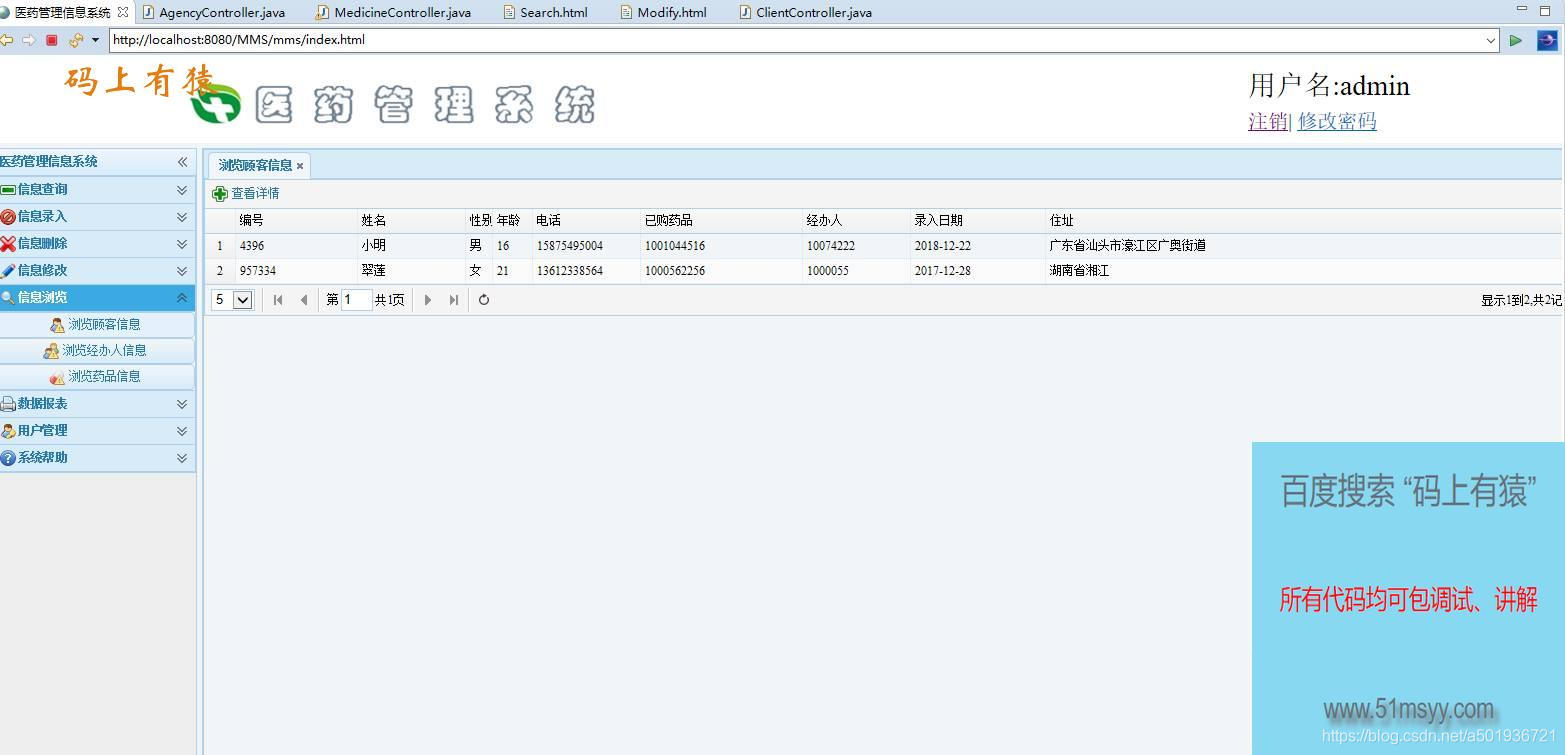The width and height of the screenshot is (1565, 755).
Task: Click the browser refresh icon
Action: [76, 40]
